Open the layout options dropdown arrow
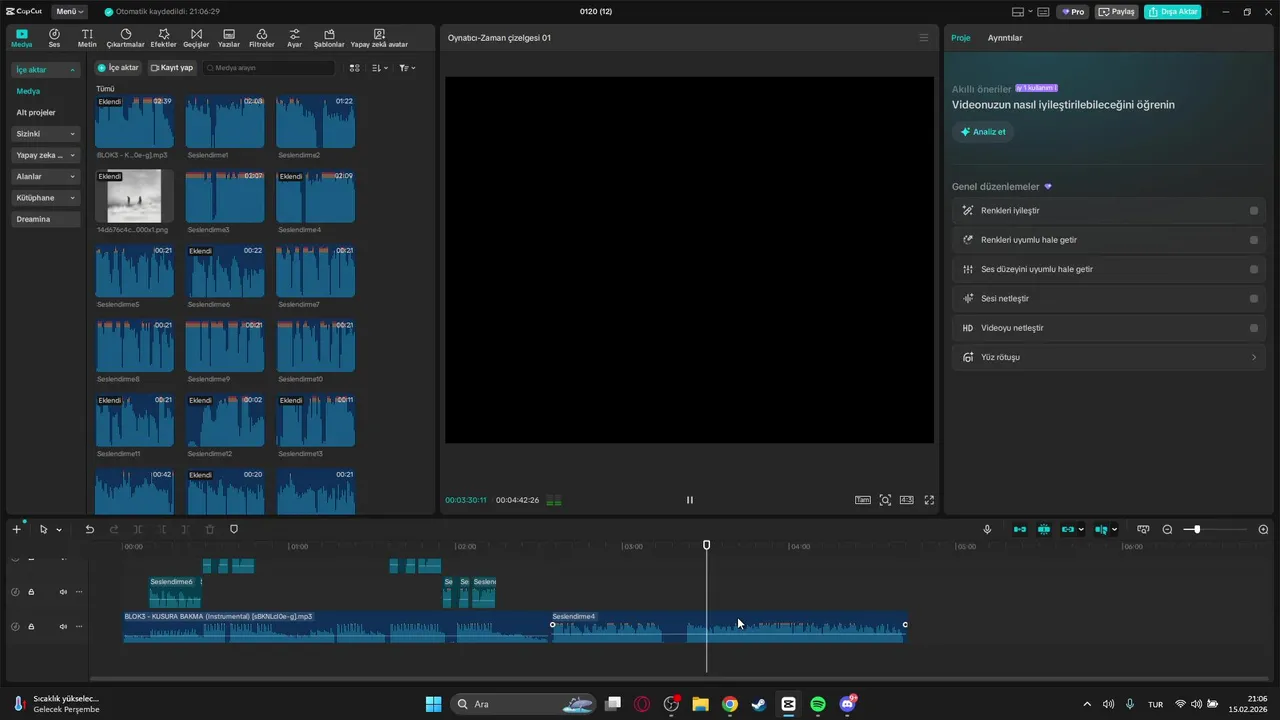This screenshot has width=1280, height=720. (x=1030, y=12)
